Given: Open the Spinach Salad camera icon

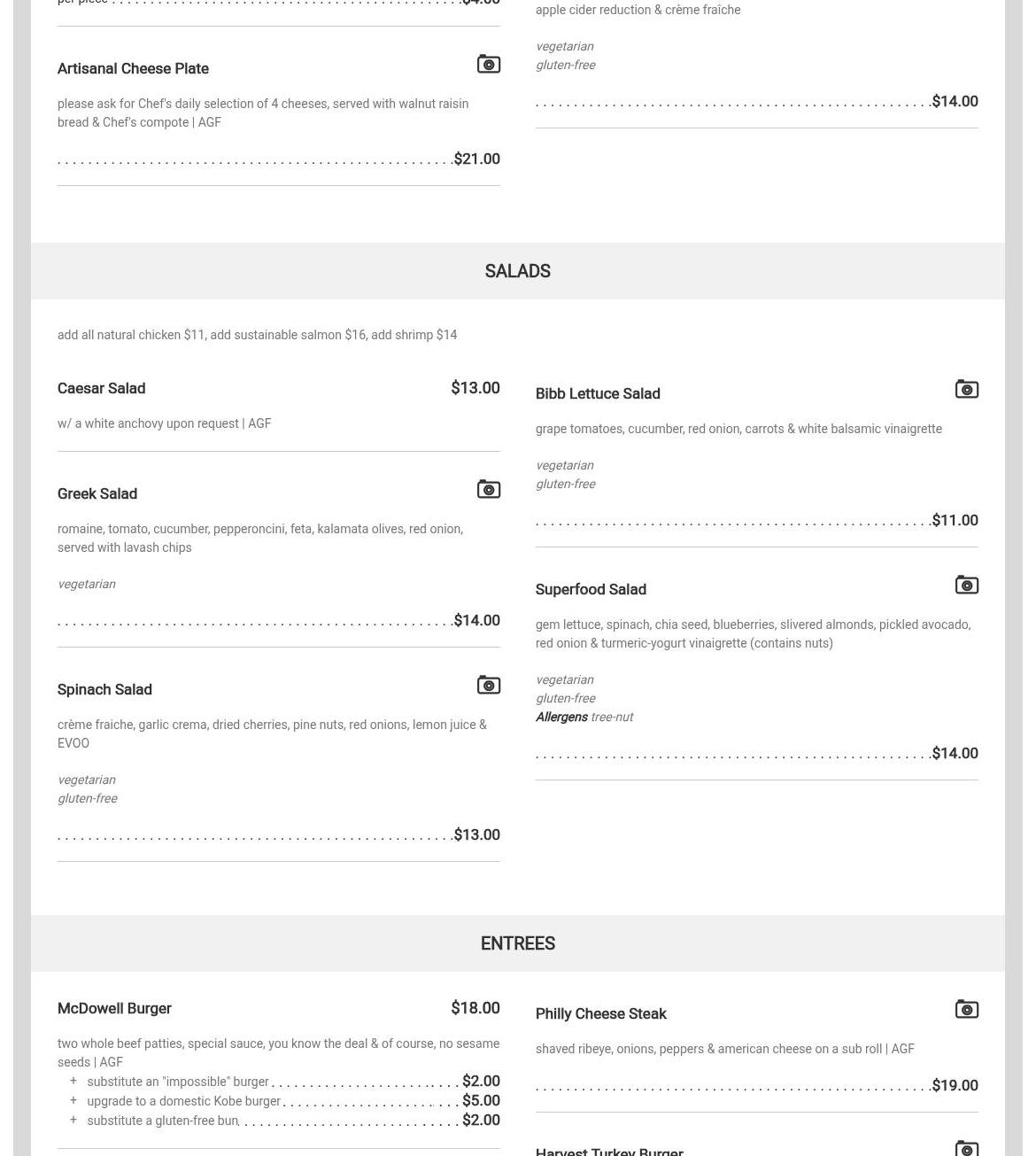Looking at the screenshot, I should [x=489, y=686].
